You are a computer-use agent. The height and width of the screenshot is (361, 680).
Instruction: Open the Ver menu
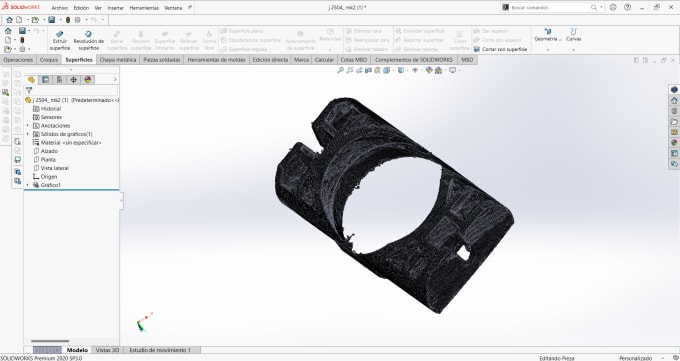tap(98, 8)
